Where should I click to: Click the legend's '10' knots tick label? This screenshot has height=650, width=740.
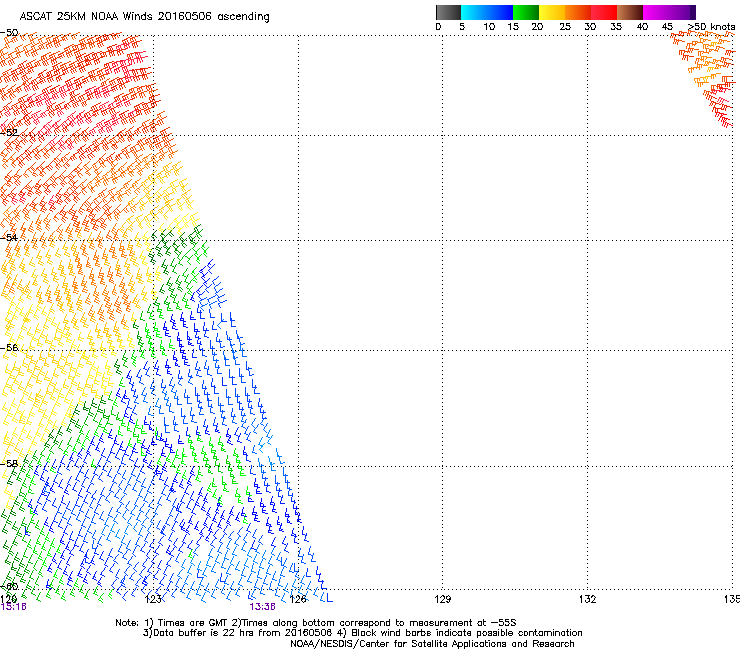pos(489,27)
